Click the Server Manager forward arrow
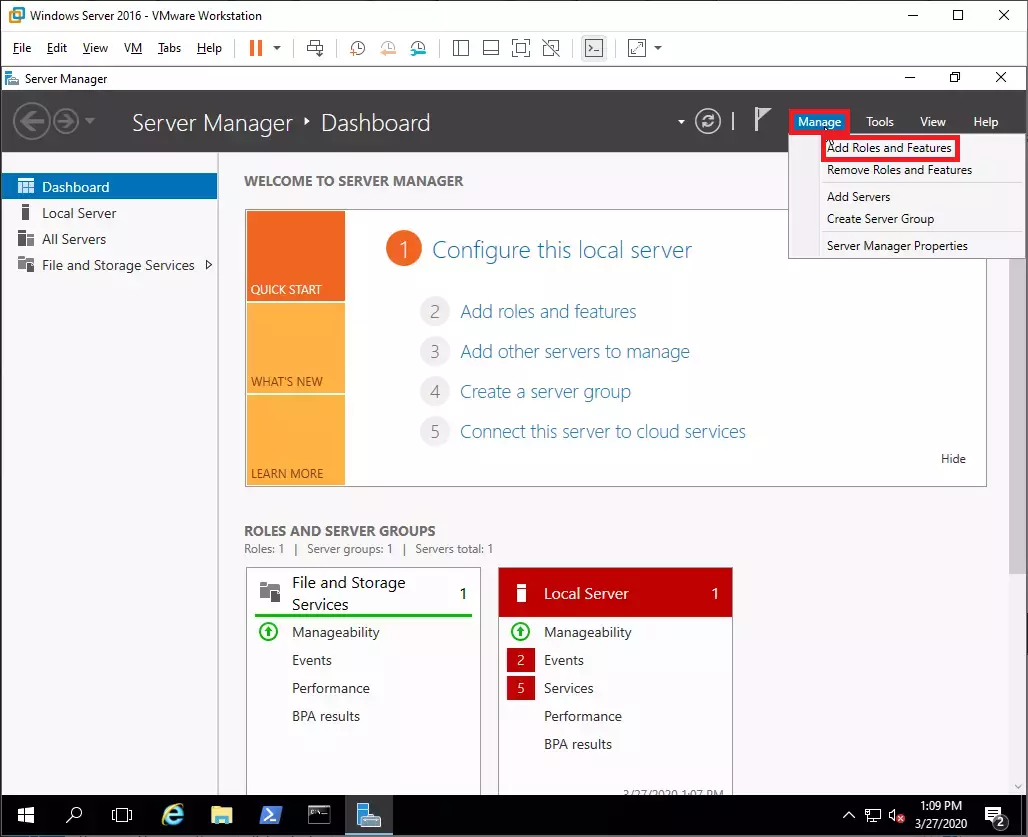This screenshot has height=837, width=1028. 66,121
